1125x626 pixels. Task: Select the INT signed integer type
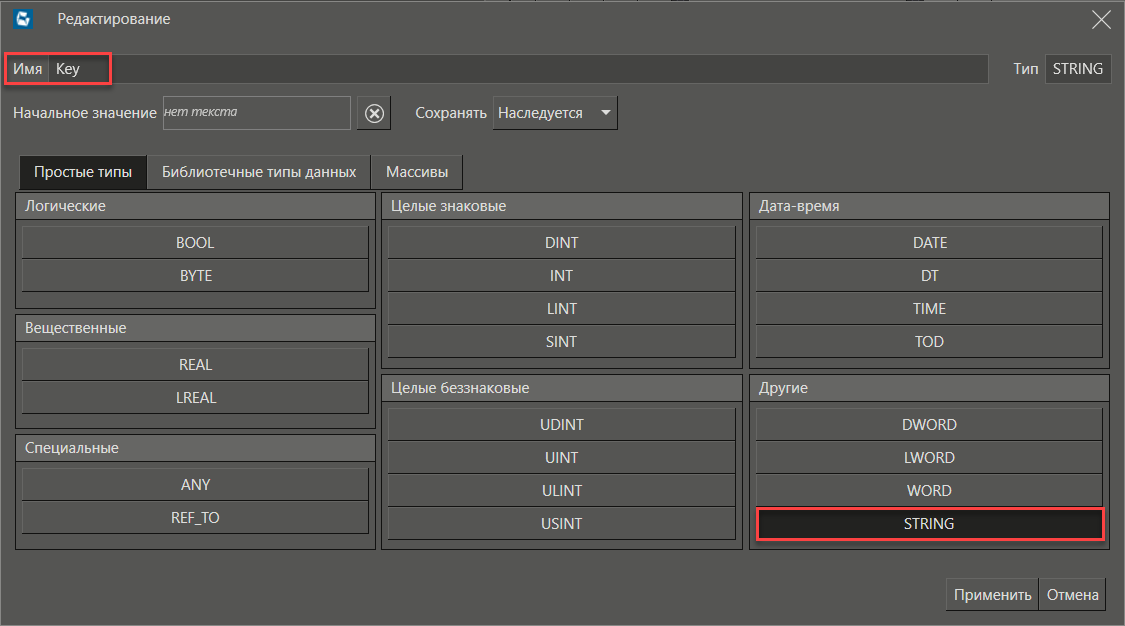(562, 275)
